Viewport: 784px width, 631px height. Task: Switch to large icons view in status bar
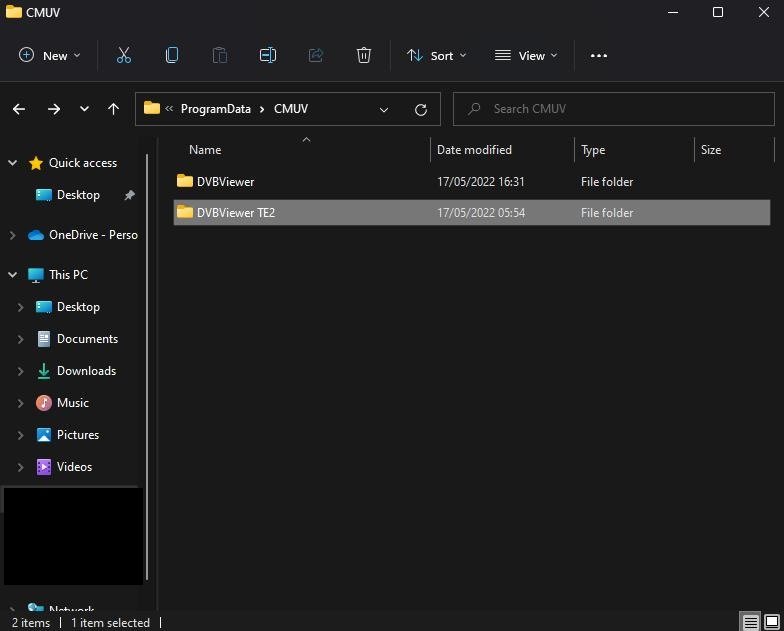coord(771,622)
